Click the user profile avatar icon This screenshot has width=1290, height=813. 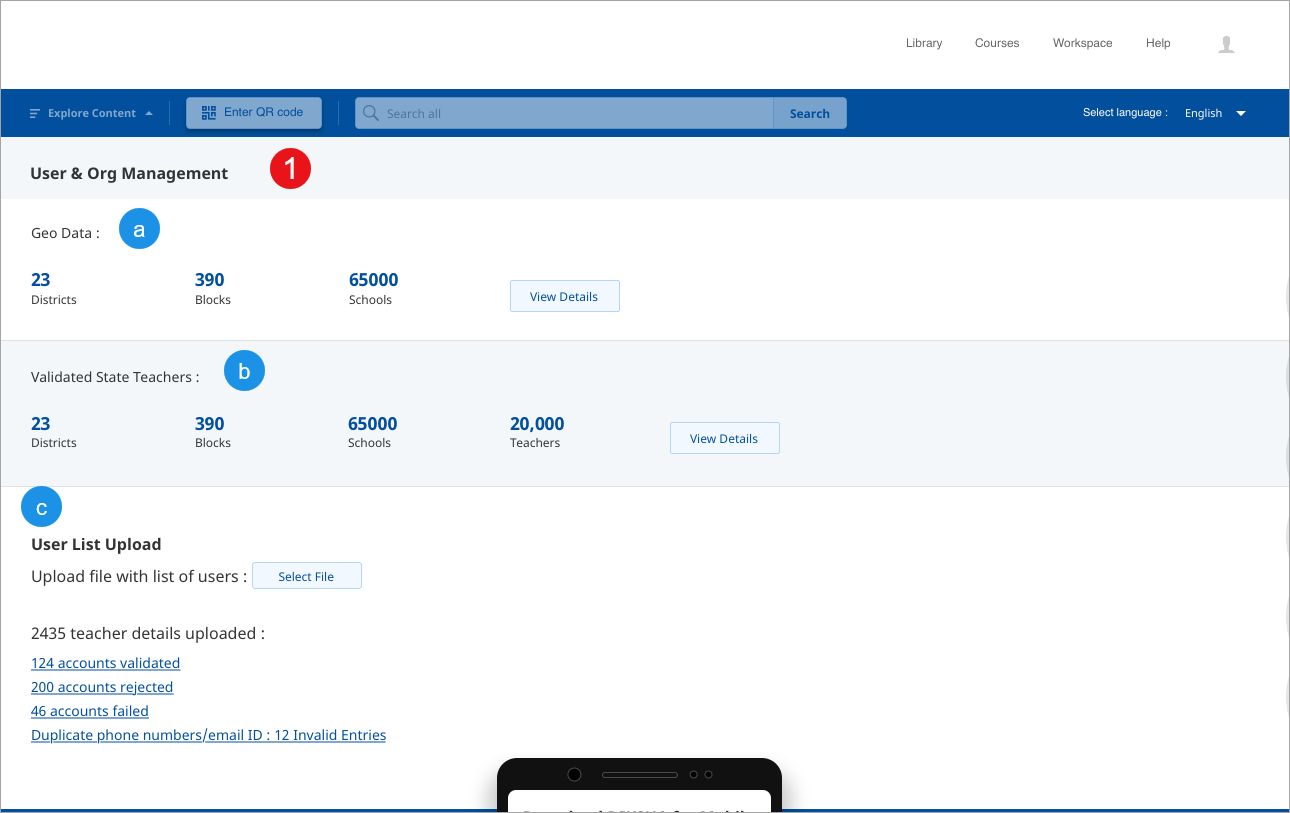(1226, 44)
